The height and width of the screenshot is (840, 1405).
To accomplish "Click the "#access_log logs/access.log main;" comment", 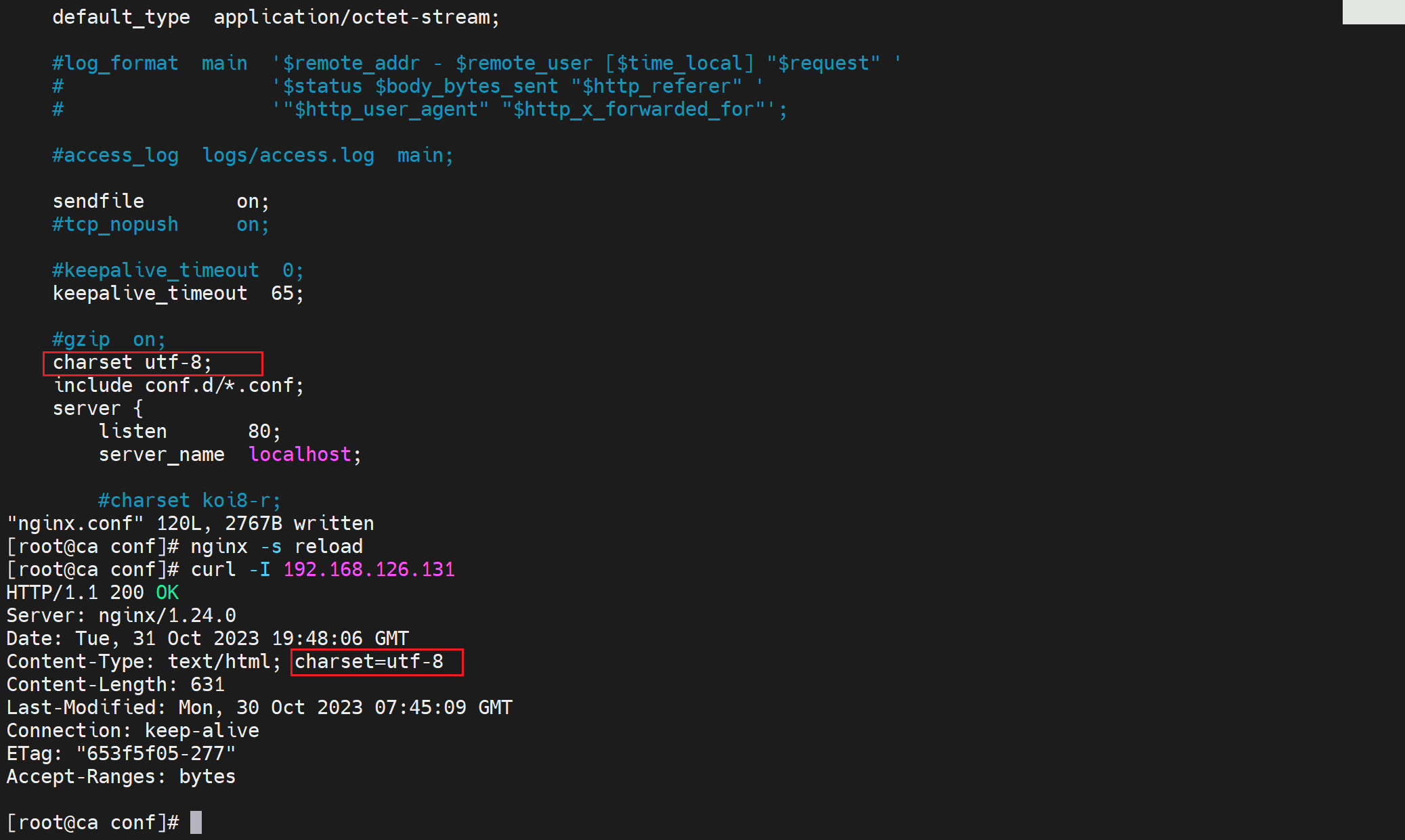I will coord(253,155).
